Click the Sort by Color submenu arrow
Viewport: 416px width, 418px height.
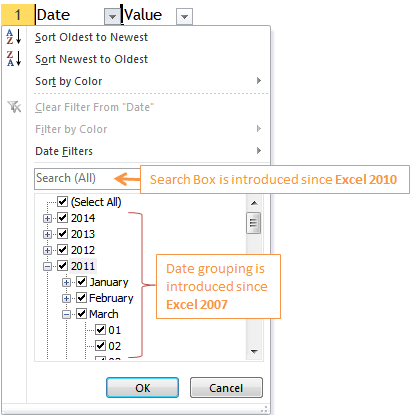(259, 81)
